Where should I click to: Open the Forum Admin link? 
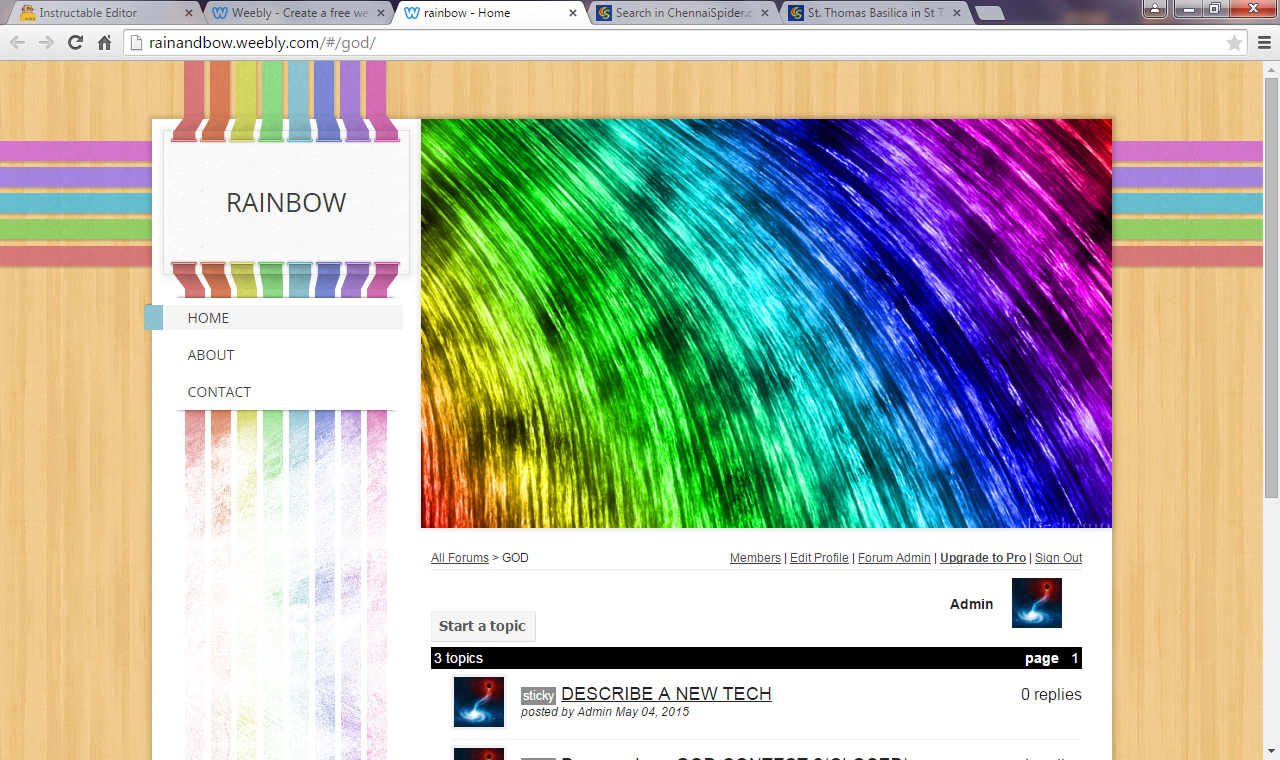coord(894,558)
